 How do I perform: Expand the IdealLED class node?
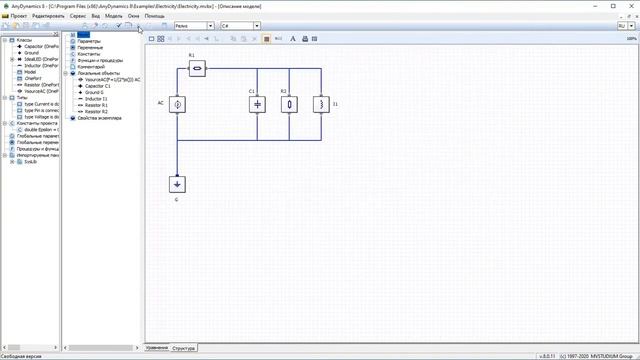coord(12,59)
